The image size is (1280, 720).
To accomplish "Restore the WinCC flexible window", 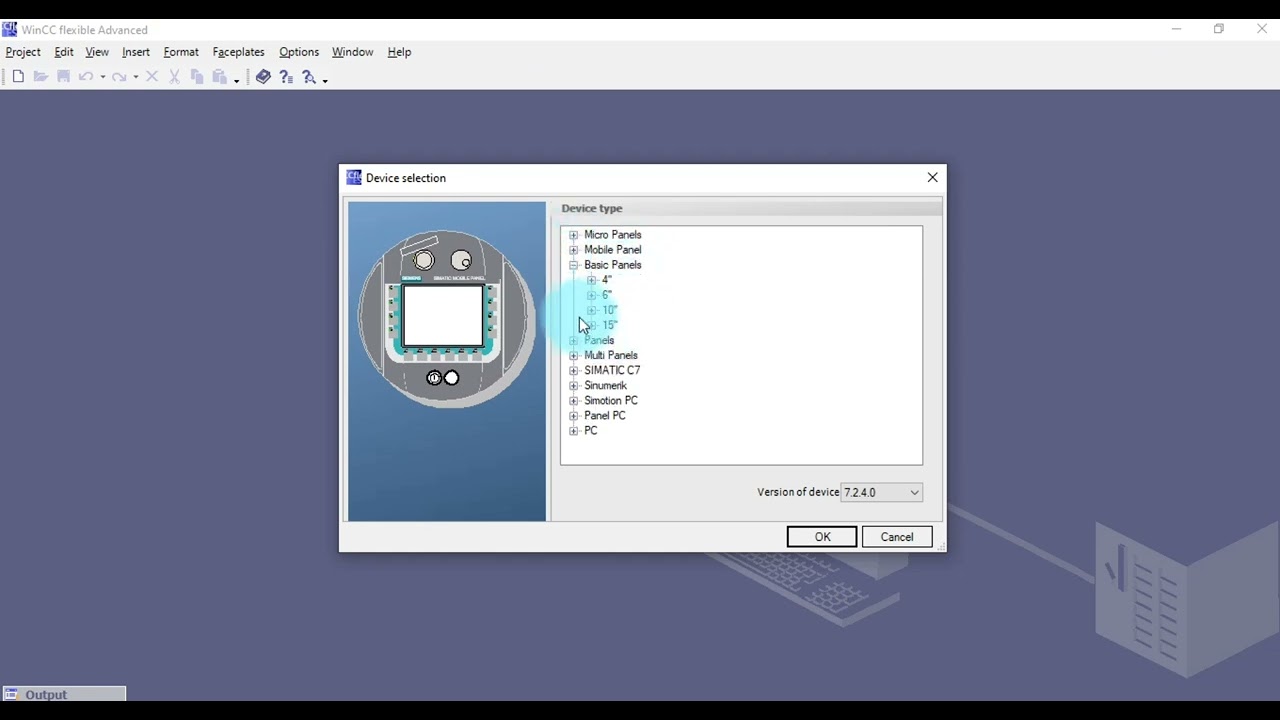I will [1219, 29].
